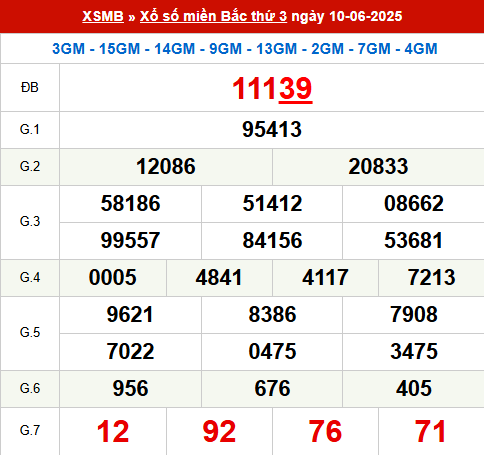Select seventh prize number 71

click(430, 432)
